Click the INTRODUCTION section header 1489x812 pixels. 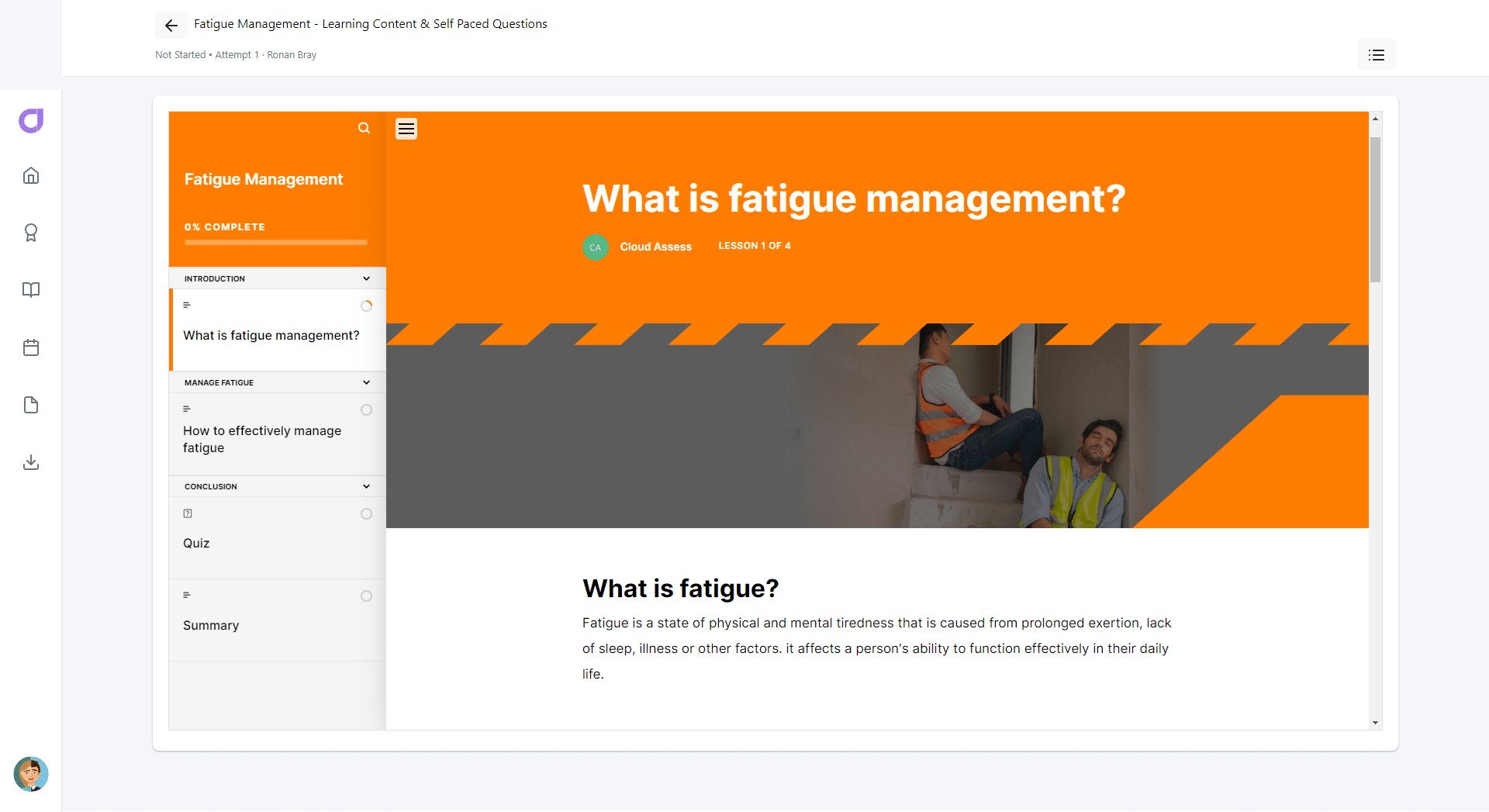point(278,278)
